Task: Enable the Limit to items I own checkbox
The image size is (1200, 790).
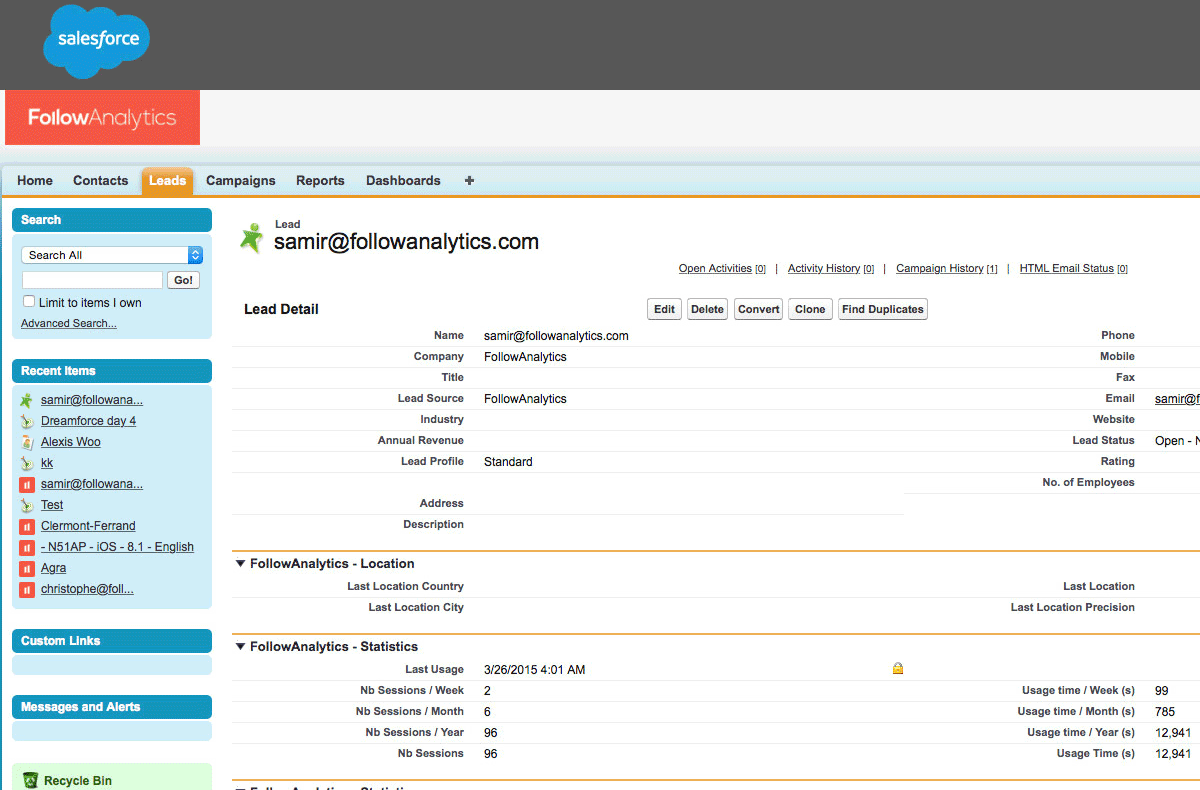Action: (29, 302)
